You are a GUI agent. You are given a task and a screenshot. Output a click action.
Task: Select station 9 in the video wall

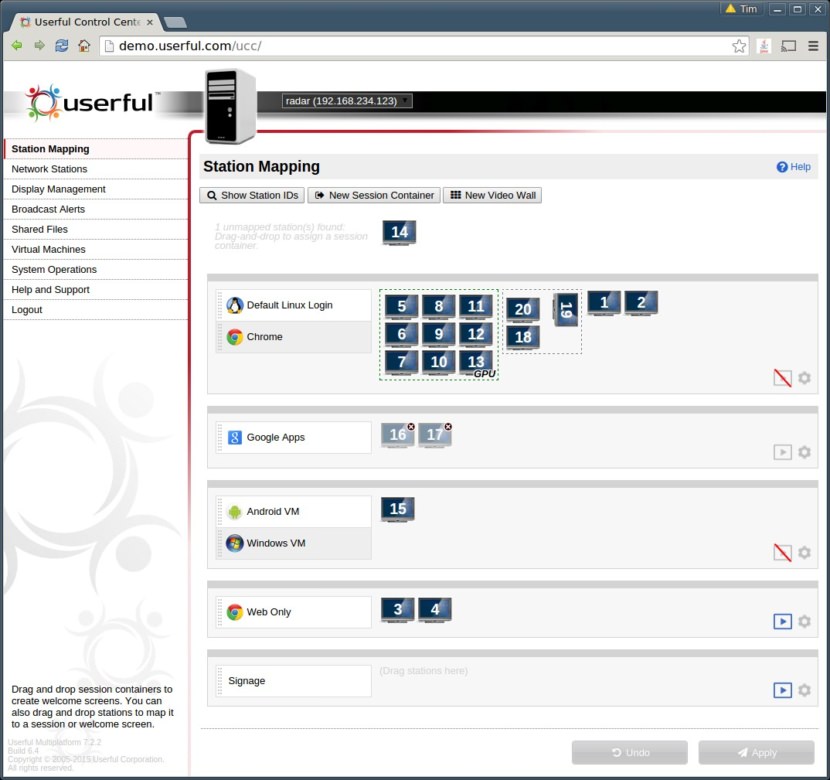[438, 334]
